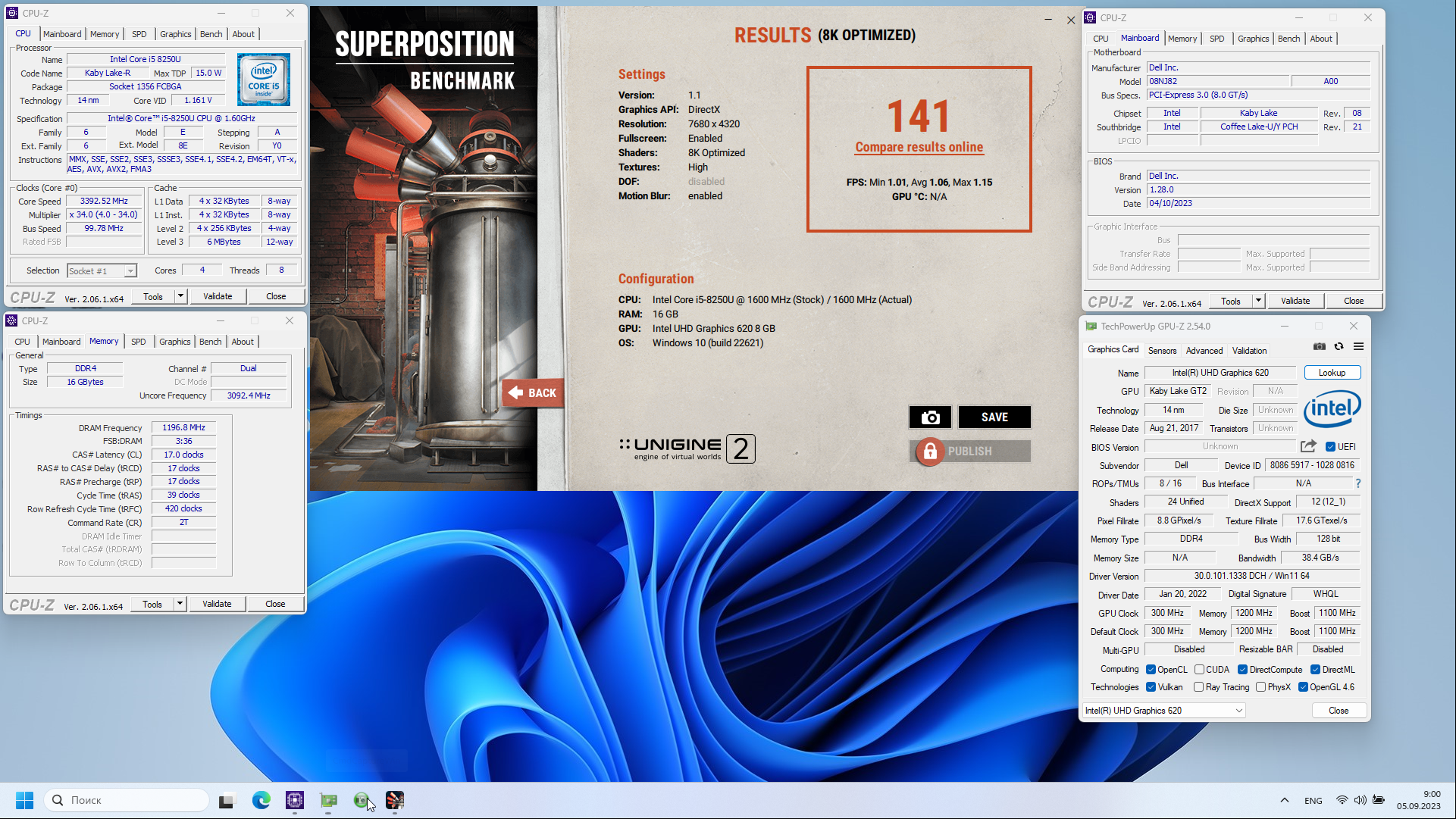Click the "3392.52 MHz" core speed value
Image resolution: width=1456 pixels, height=819 pixels.
coord(105,202)
